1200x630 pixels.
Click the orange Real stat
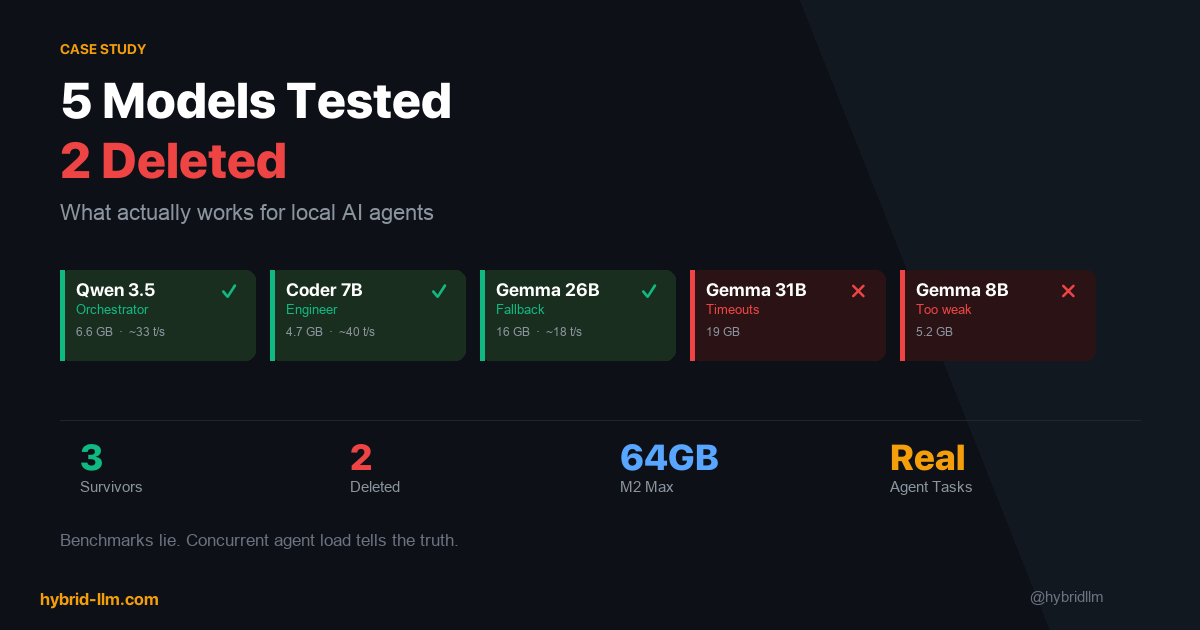tap(927, 458)
